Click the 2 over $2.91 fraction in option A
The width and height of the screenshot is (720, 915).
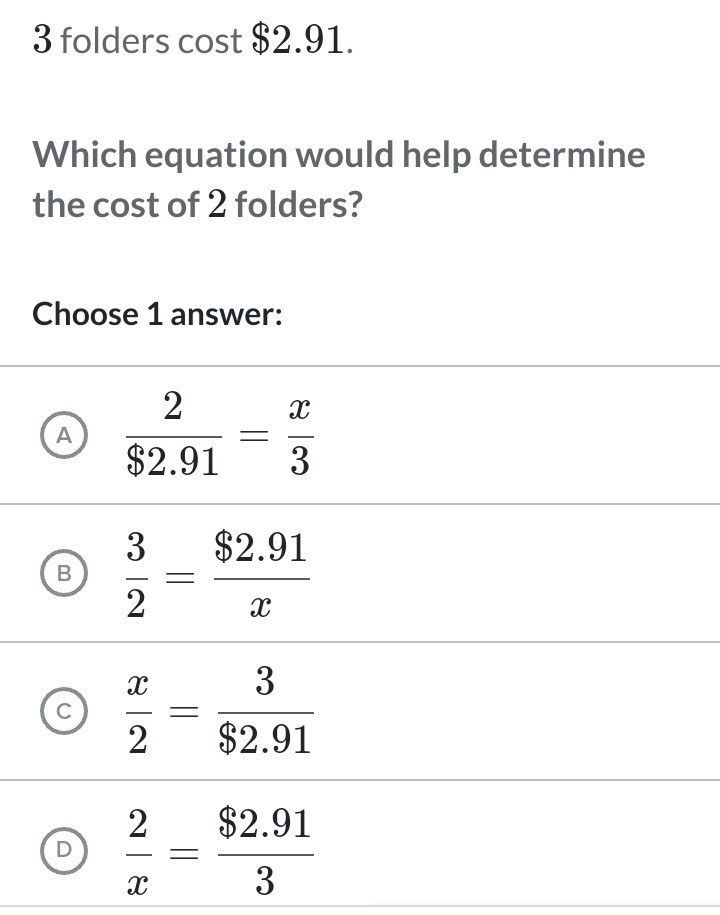point(173,435)
